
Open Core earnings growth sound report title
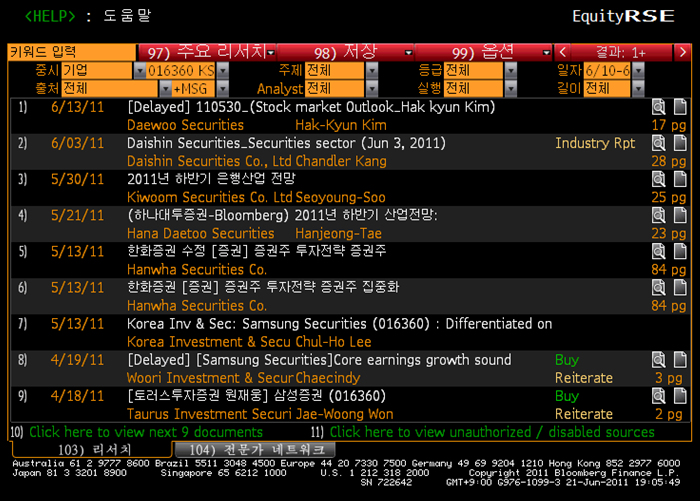click(x=319, y=360)
